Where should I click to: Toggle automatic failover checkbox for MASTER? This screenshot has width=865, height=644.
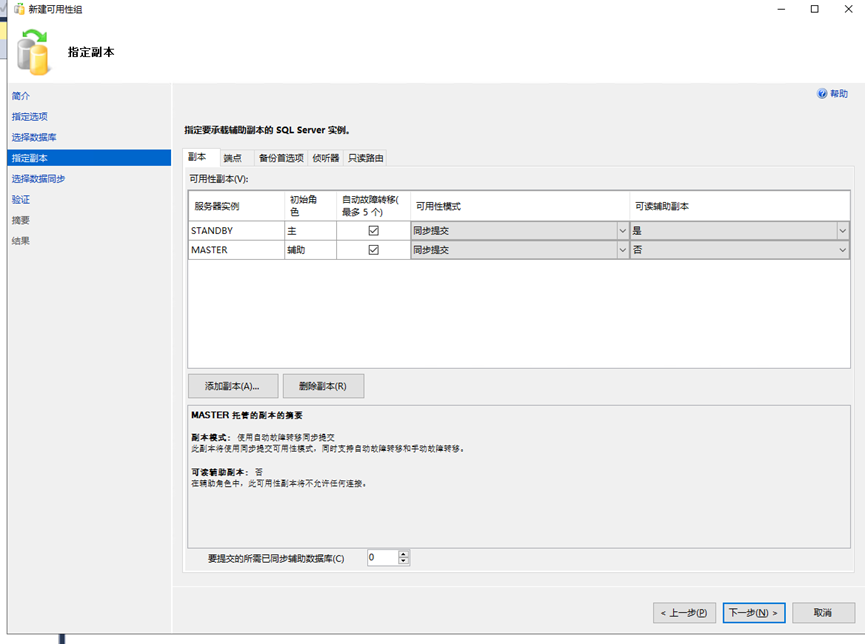[373, 250]
